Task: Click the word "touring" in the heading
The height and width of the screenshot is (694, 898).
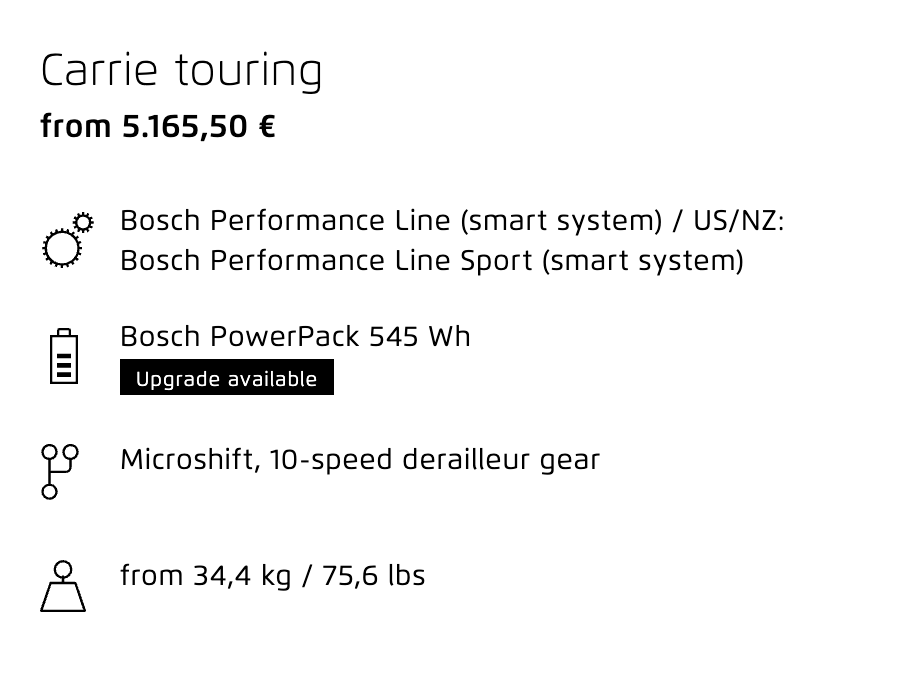Action: 248,72
